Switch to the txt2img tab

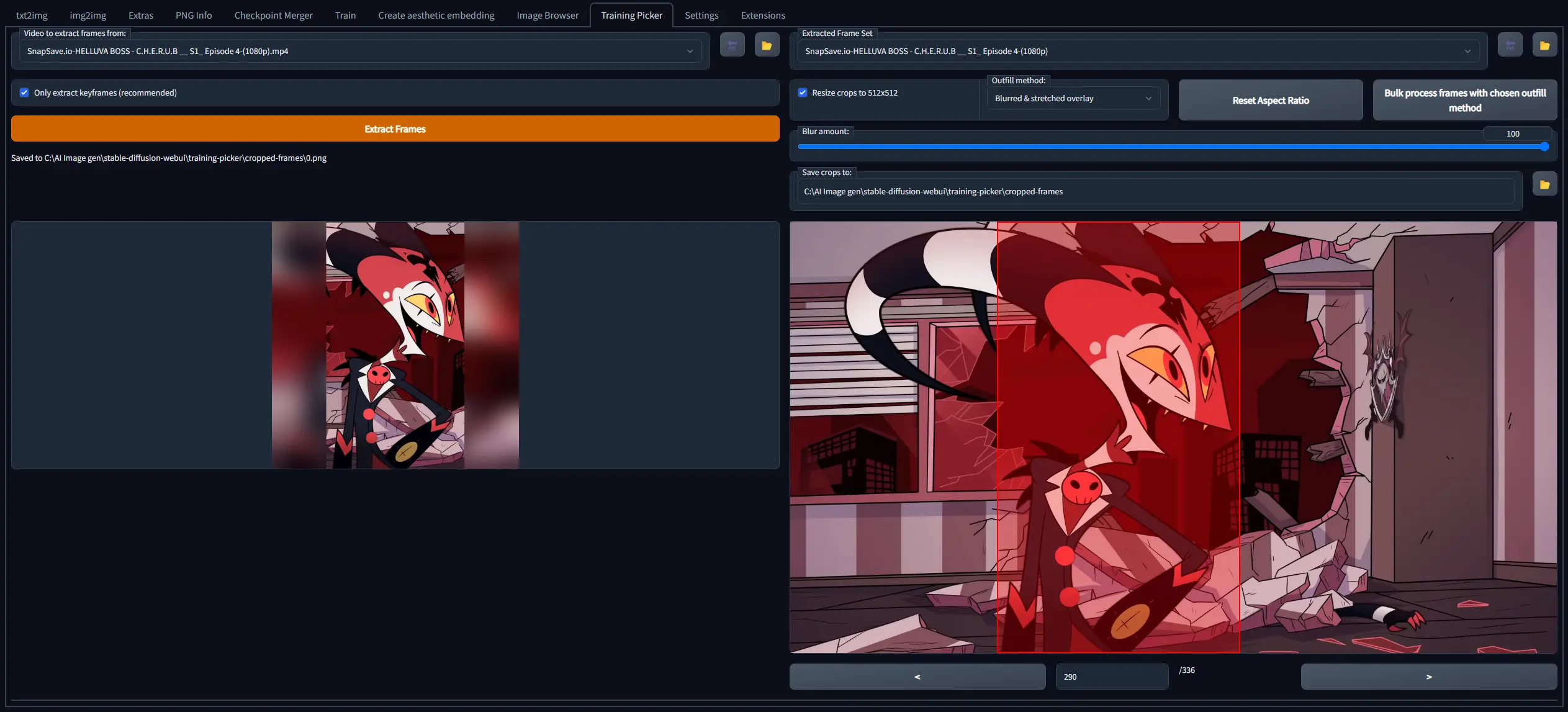click(32, 15)
